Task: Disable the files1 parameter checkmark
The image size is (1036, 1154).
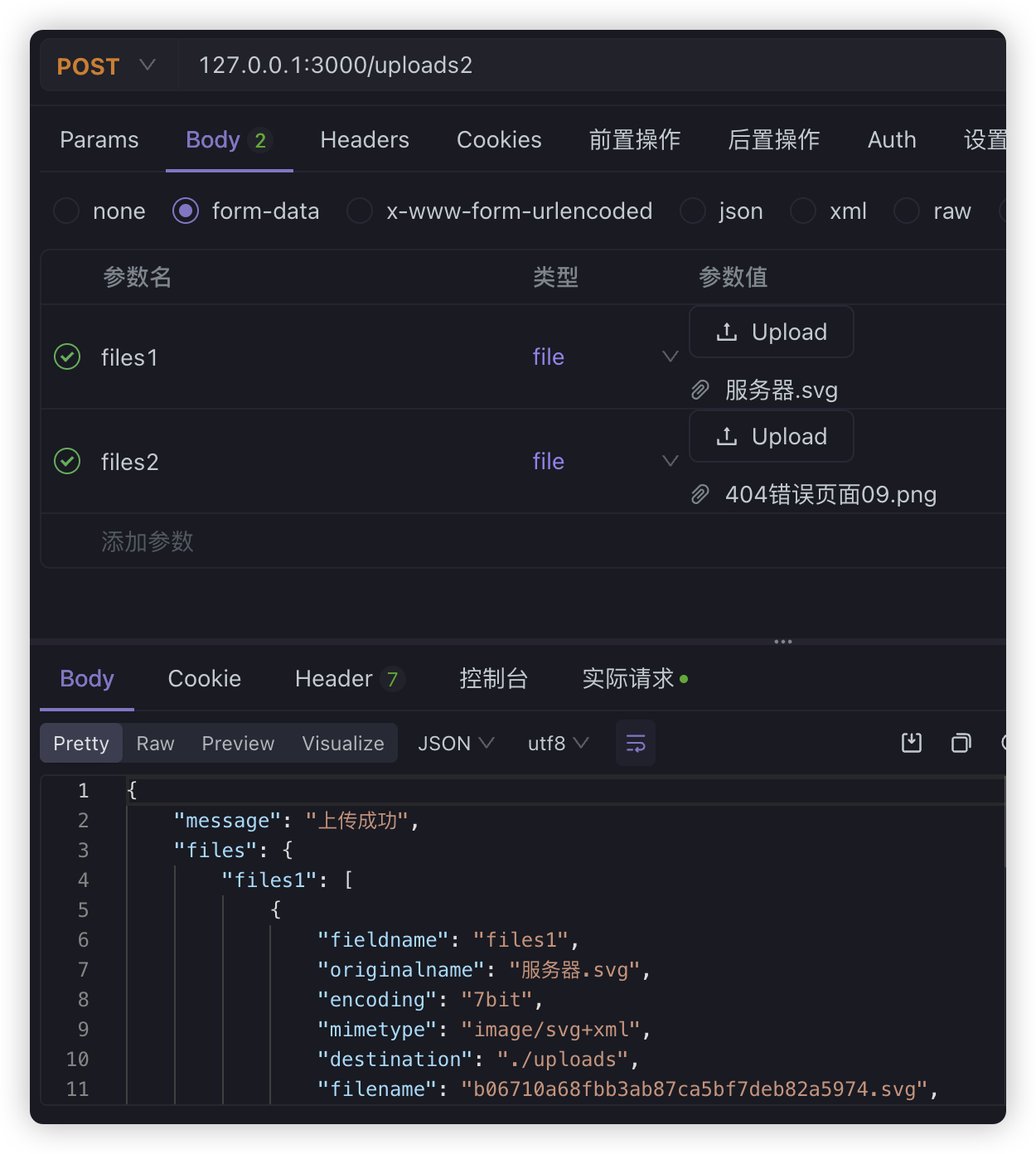Action: click(x=67, y=357)
